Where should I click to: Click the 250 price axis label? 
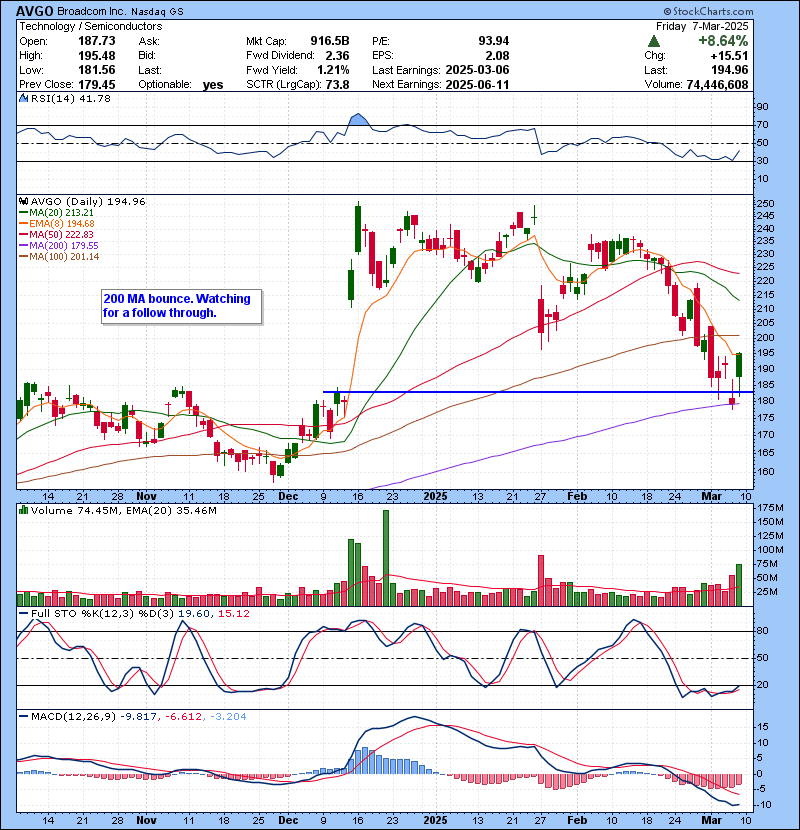766,203
